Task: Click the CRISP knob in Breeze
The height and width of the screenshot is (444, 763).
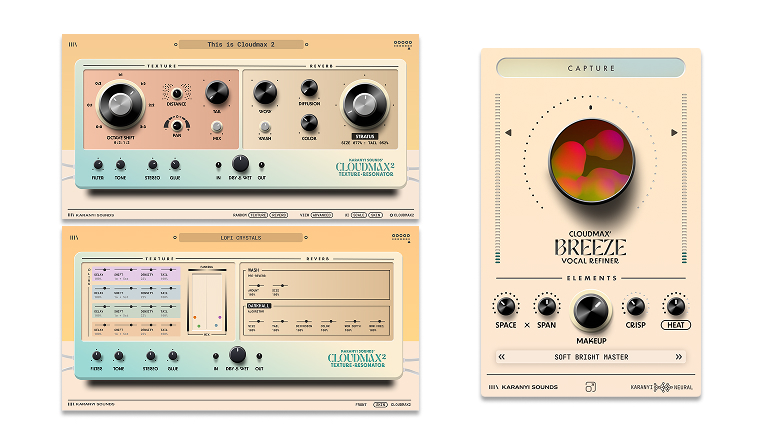Action: tap(635, 306)
